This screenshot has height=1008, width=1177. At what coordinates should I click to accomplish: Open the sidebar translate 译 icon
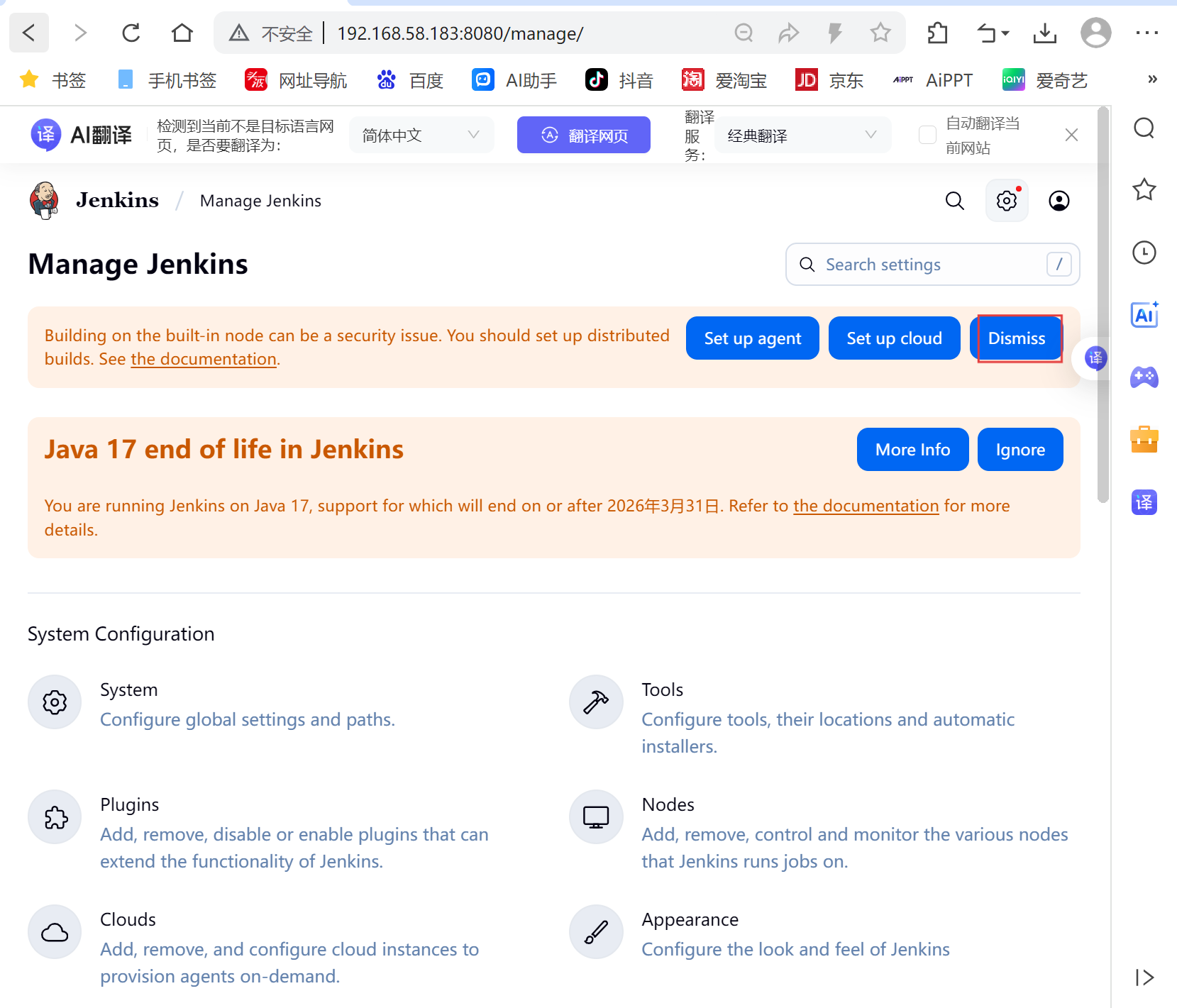point(1144,502)
